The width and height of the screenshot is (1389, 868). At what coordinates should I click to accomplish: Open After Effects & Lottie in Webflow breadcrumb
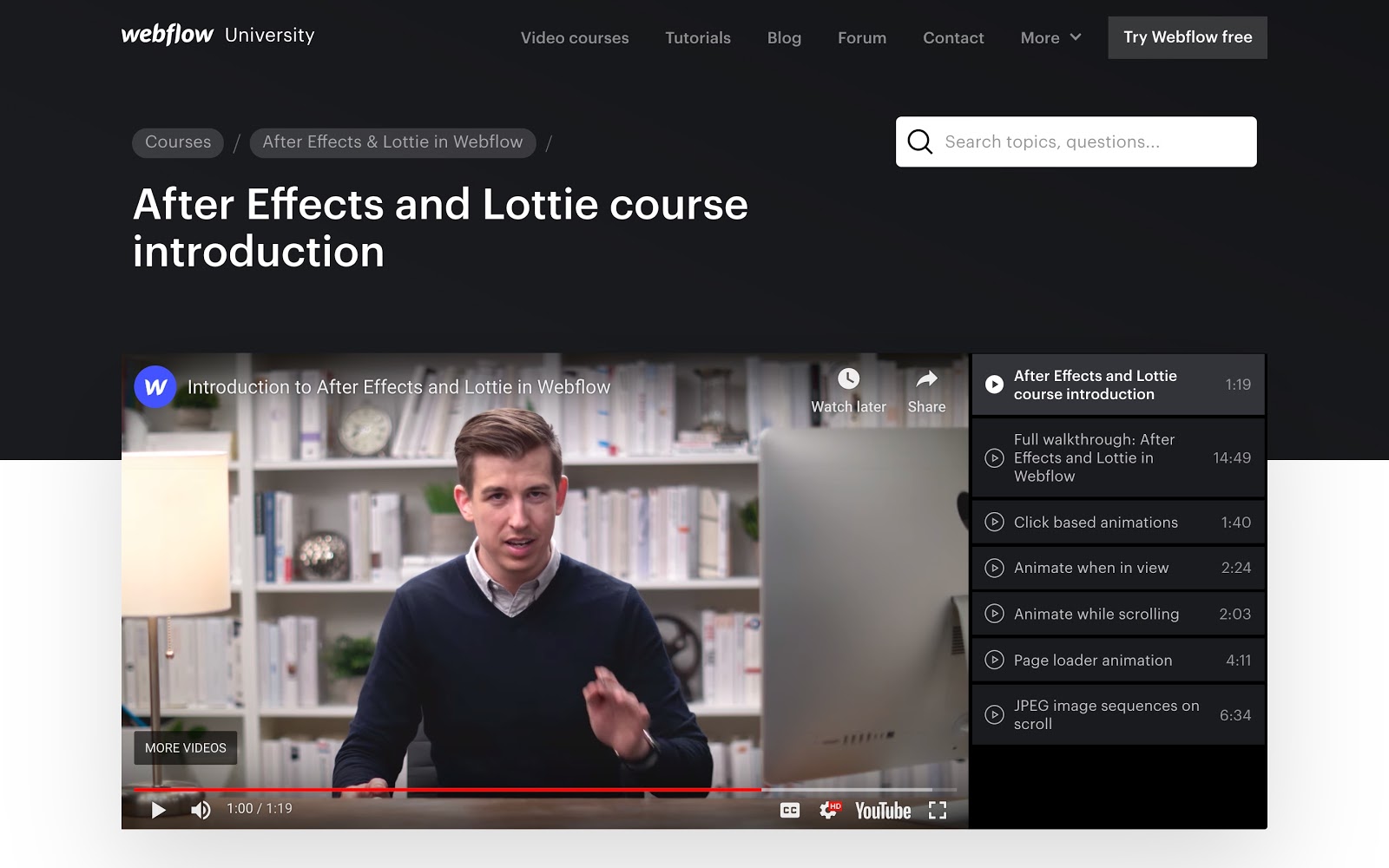(x=392, y=142)
